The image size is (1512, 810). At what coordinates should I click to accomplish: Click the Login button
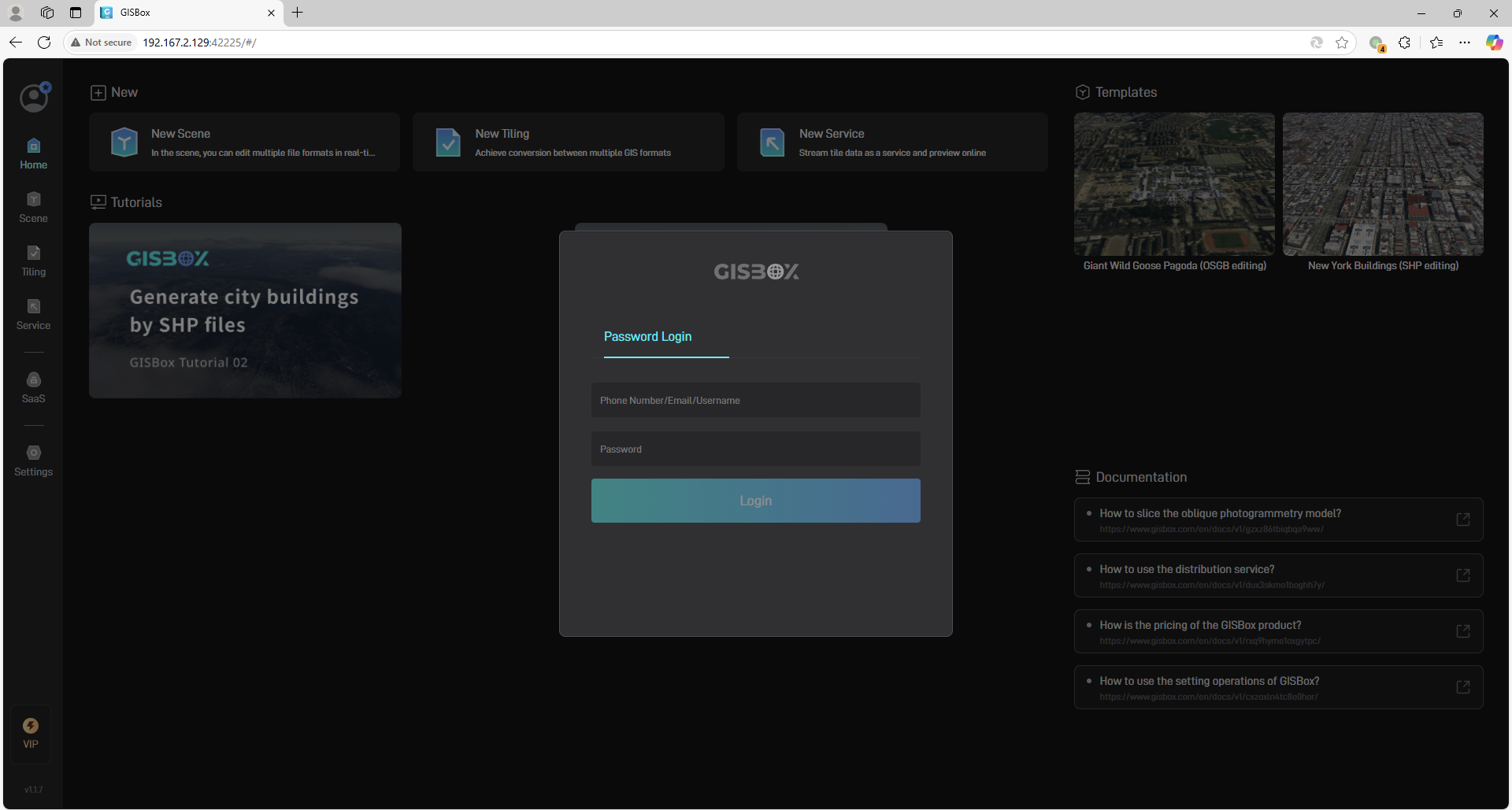tap(756, 501)
